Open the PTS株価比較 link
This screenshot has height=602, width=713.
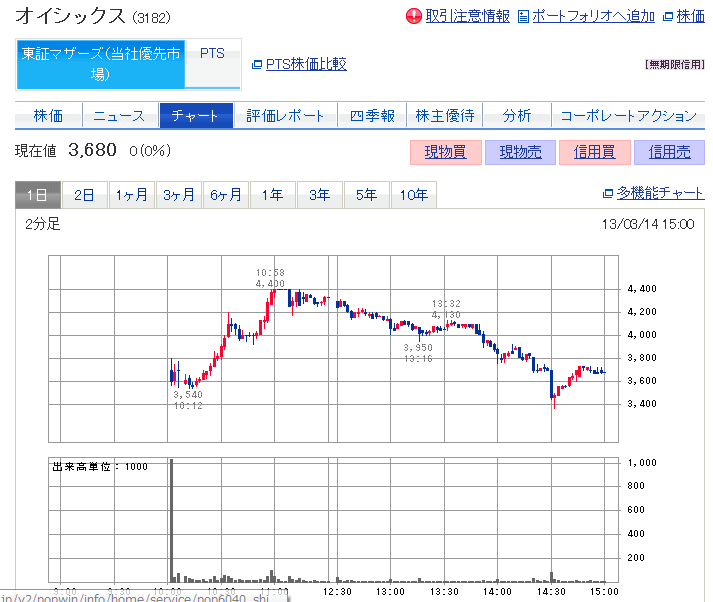(306, 64)
